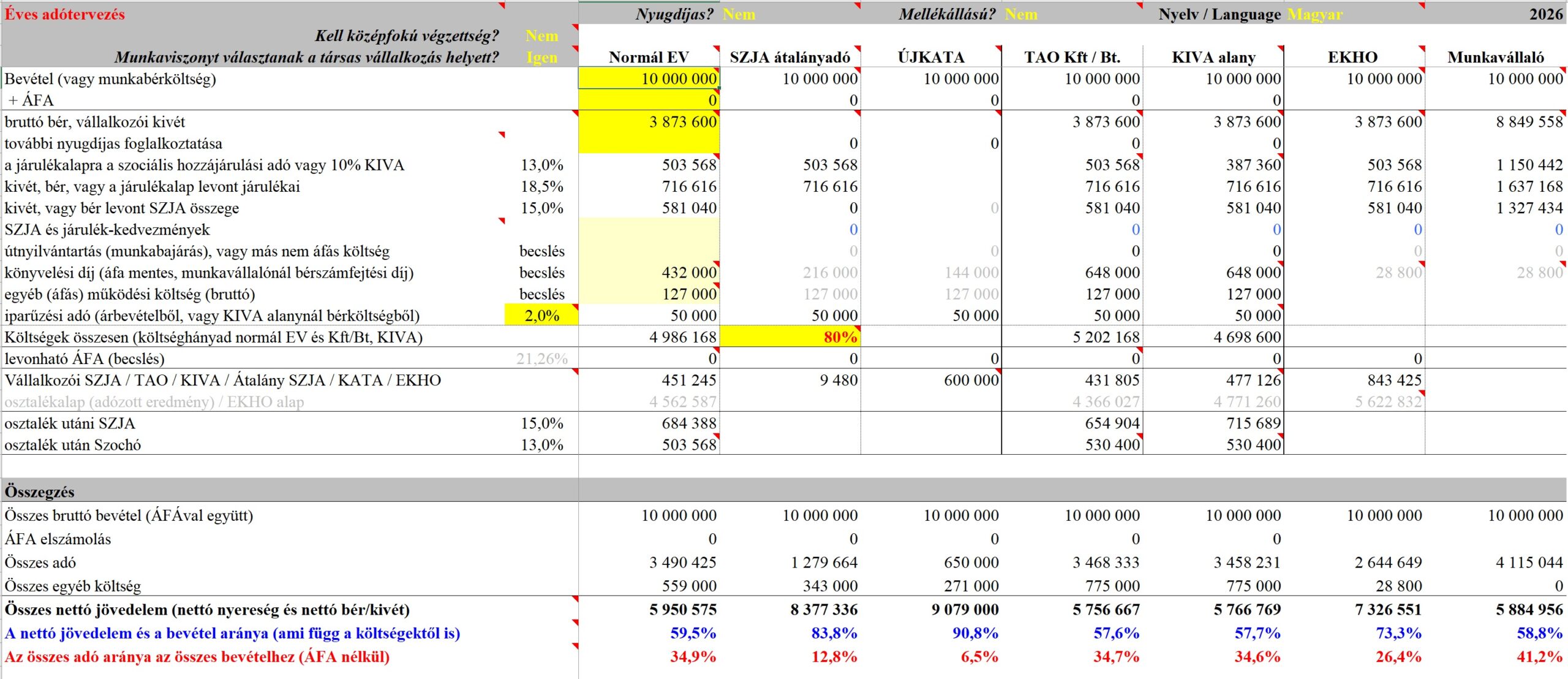Click the ÚJKATA column header
Screen dimensions: 1568x679
click(x=931, y=57)
